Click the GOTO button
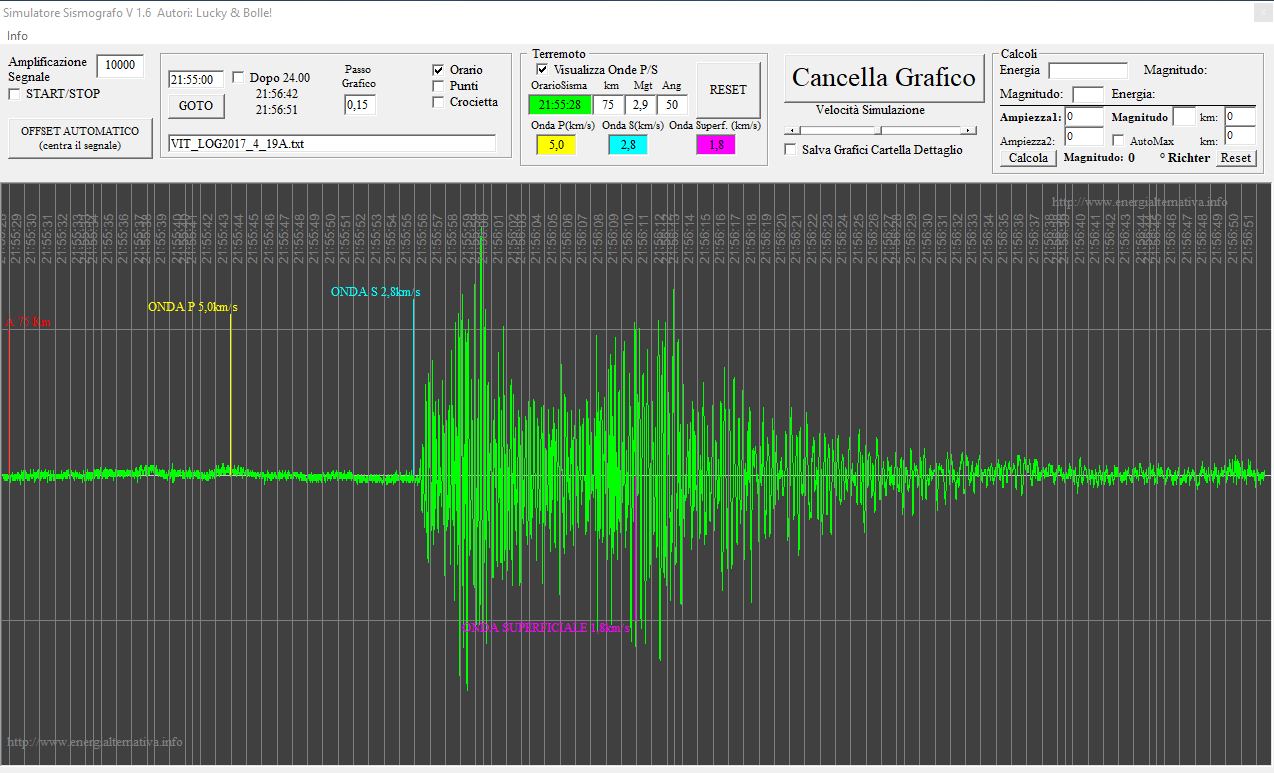 196,106
